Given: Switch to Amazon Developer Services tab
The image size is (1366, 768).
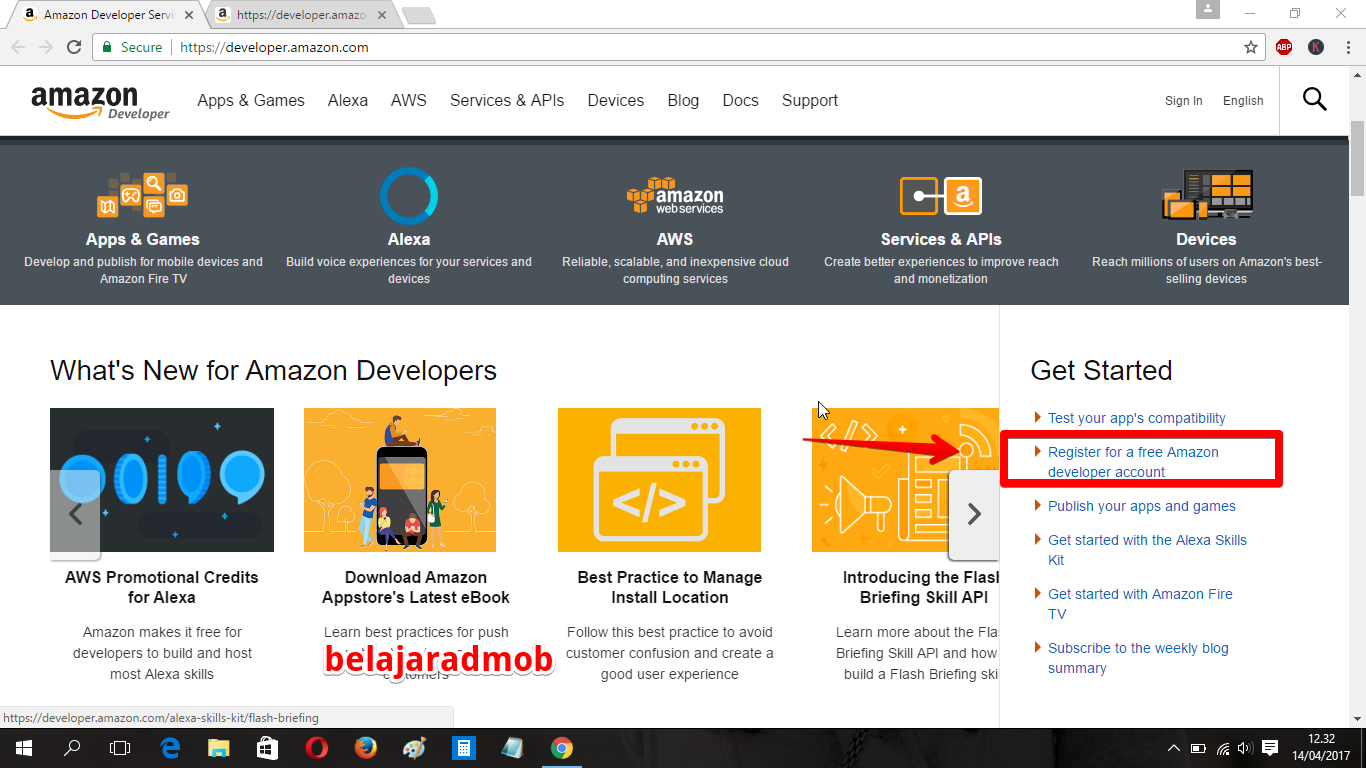Looking at the screenshot, I should coord(107,15).
